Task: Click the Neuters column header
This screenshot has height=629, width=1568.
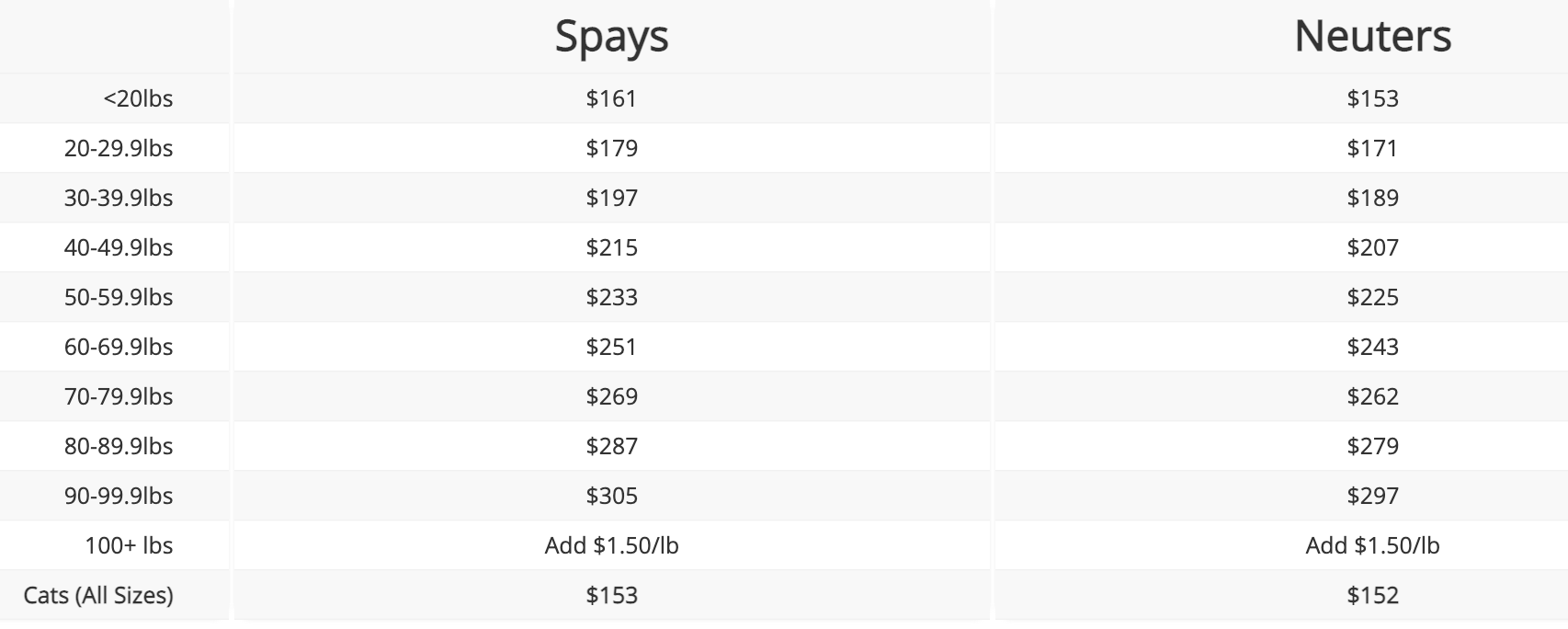Action: pyautogui.click(x=1372, y=37)
